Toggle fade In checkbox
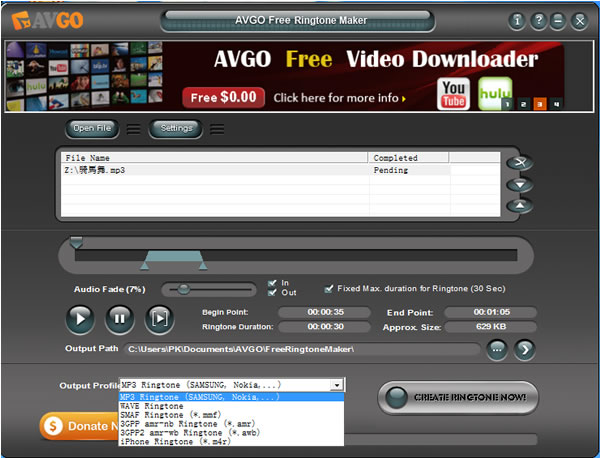Viewport: 600px width, 458px height. click(x=272, y=283)
